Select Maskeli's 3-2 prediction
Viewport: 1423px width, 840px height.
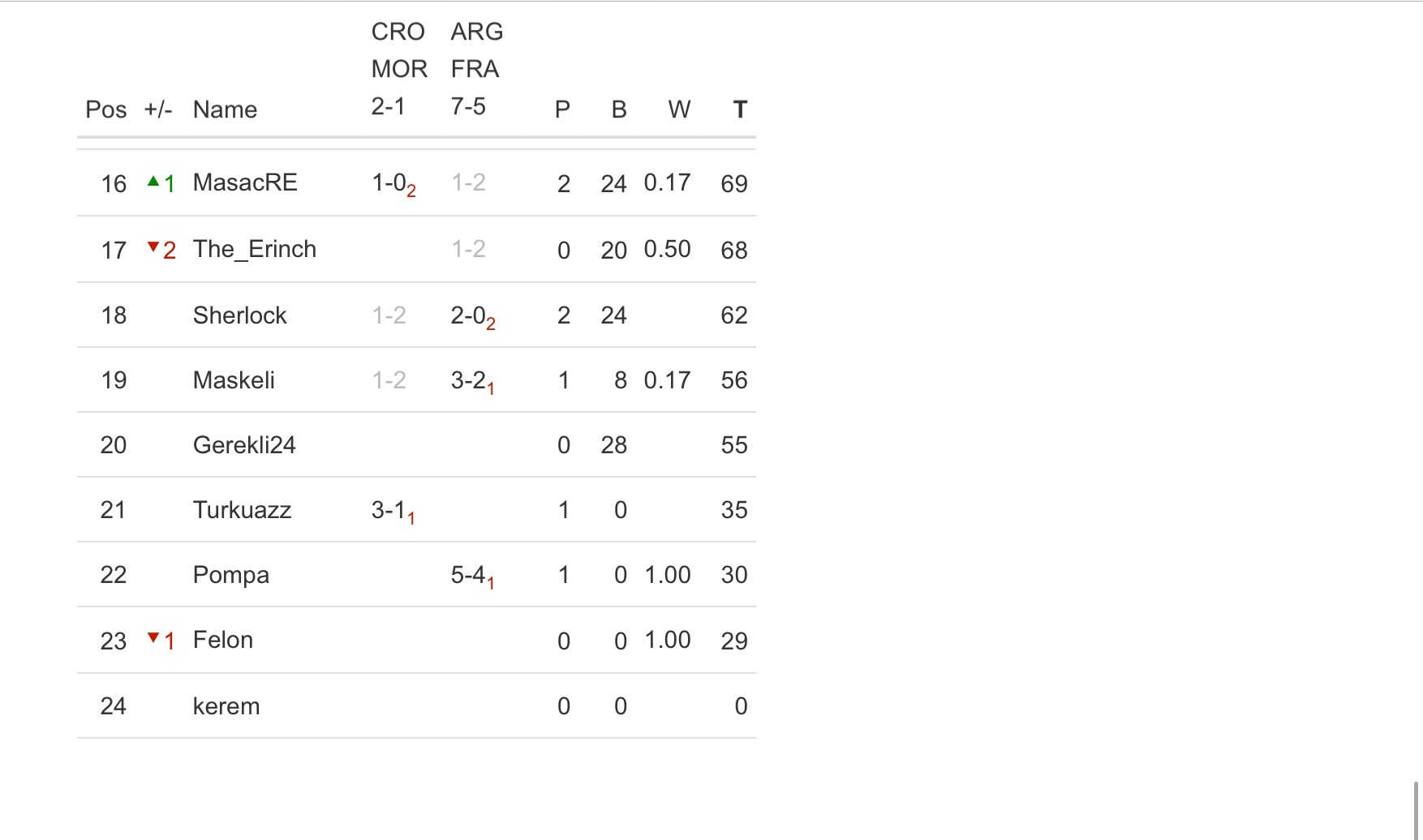pyautogui.click(x=472, y=380)
